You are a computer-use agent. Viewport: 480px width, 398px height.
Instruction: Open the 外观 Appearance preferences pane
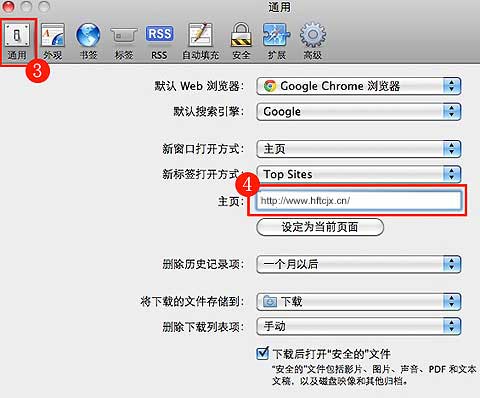coord(53,42)
